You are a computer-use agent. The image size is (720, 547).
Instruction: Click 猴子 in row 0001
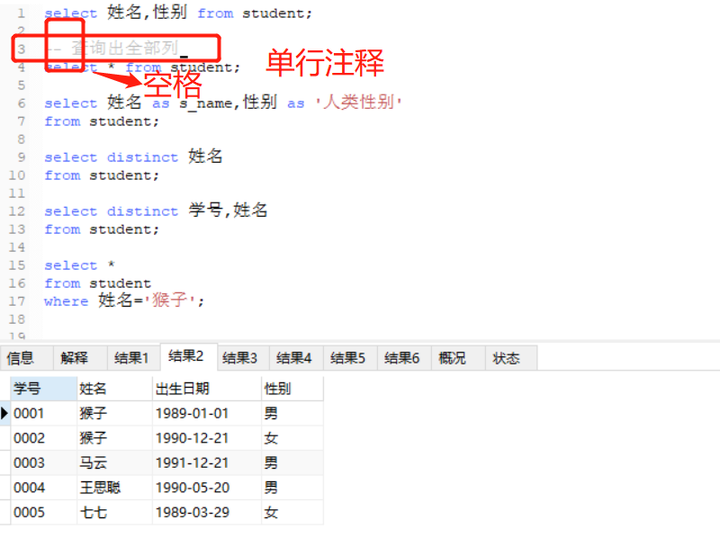pos(114,413)
